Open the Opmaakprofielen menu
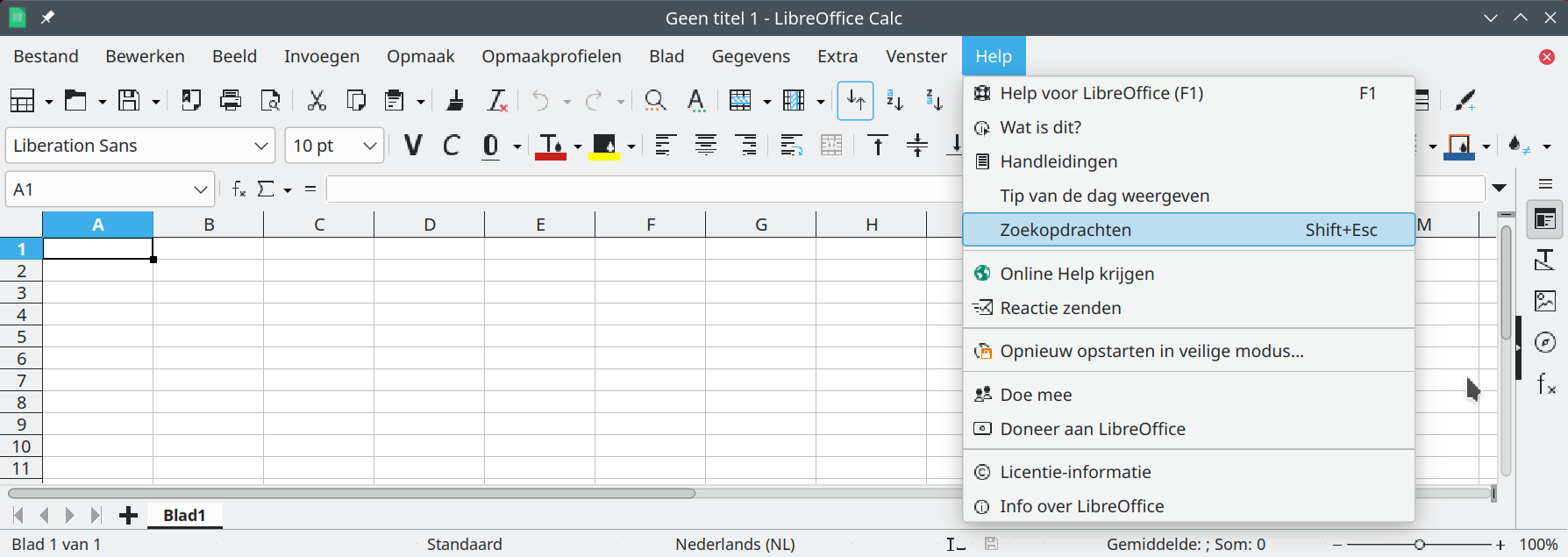Screen dimensions: 1568x557 click(x=552, y=56)
